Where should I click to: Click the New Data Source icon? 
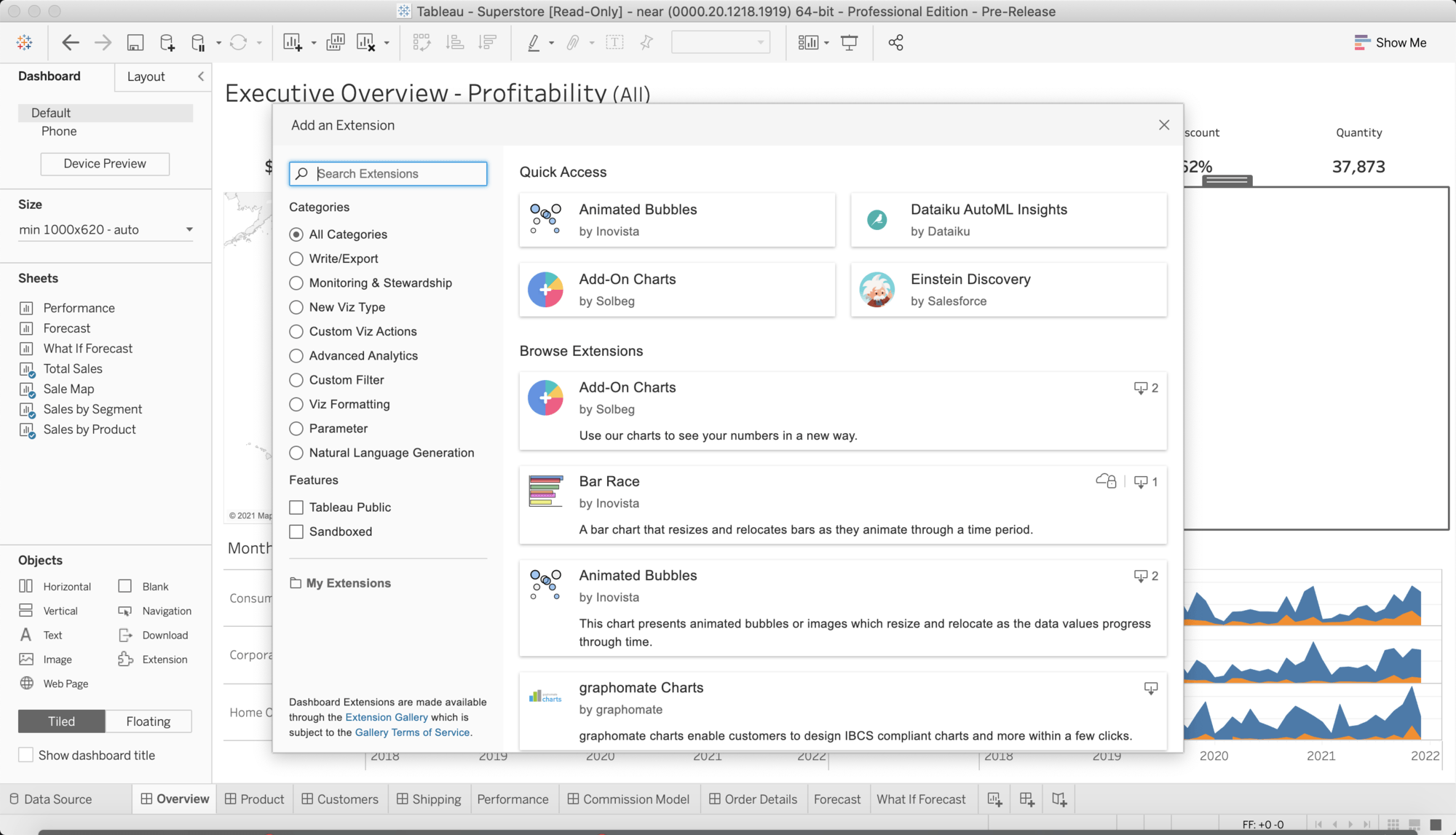click(167, 42)
